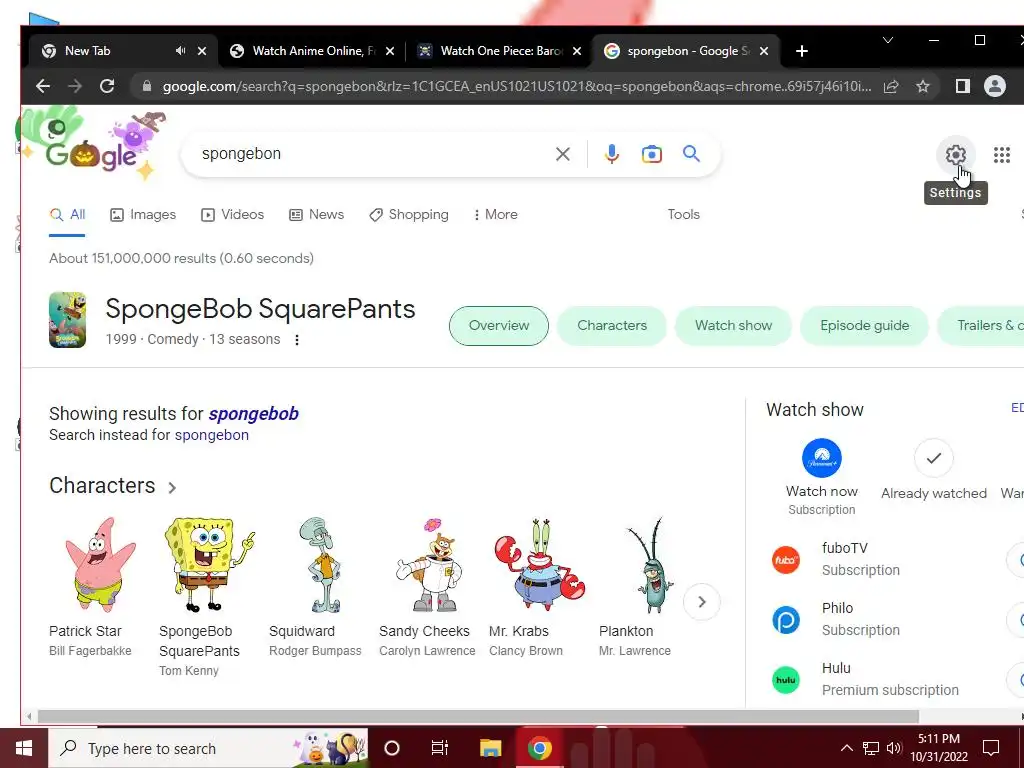Open File Explorer from taskbar

490,748
